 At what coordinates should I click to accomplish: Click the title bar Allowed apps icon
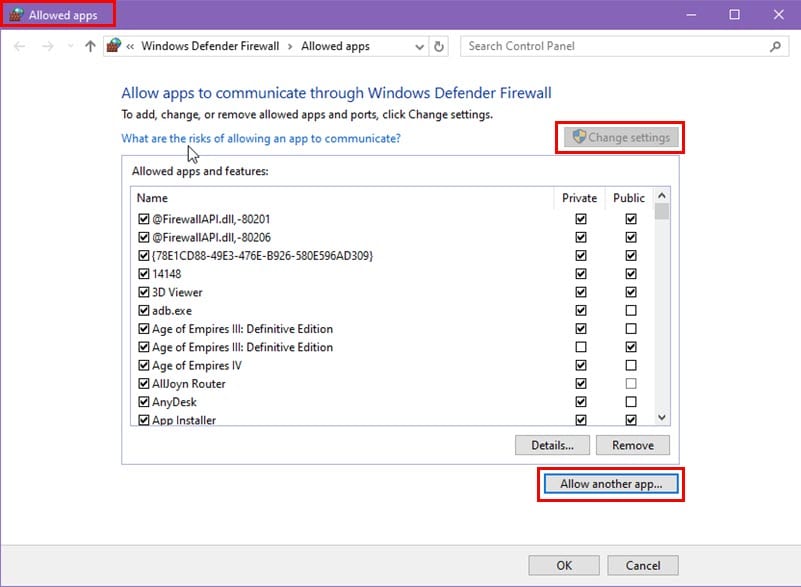[16, 14]
